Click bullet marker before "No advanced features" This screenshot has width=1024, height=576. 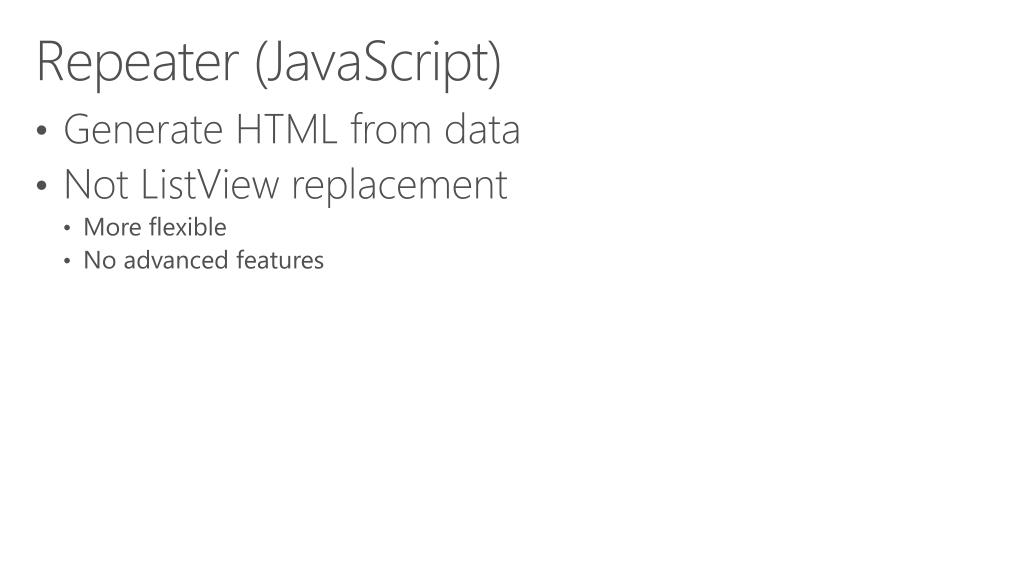pyautogui.click(x=67, y=262)
